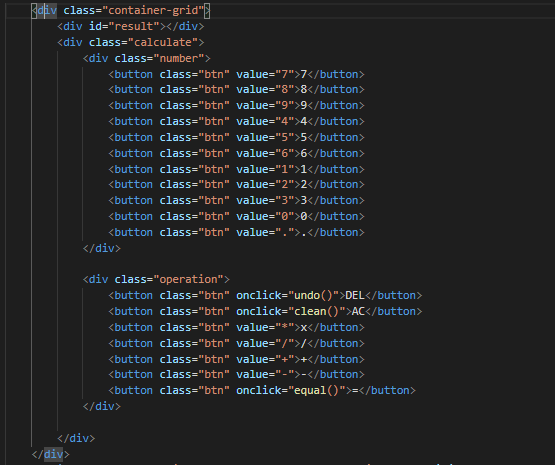Click the button line with value="9"
This screenshot has height=465, width=555.
tap(236, 105)
